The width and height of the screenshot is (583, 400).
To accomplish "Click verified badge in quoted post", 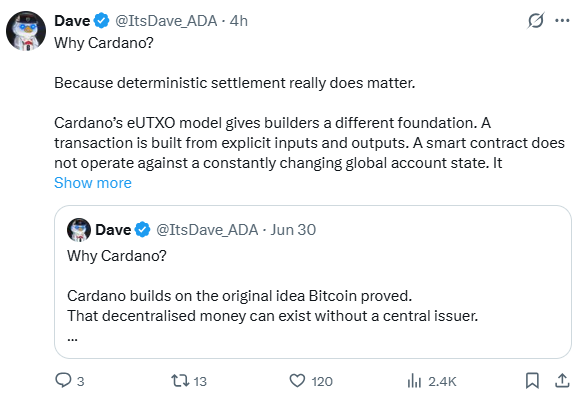I will (x=142, y=230).
